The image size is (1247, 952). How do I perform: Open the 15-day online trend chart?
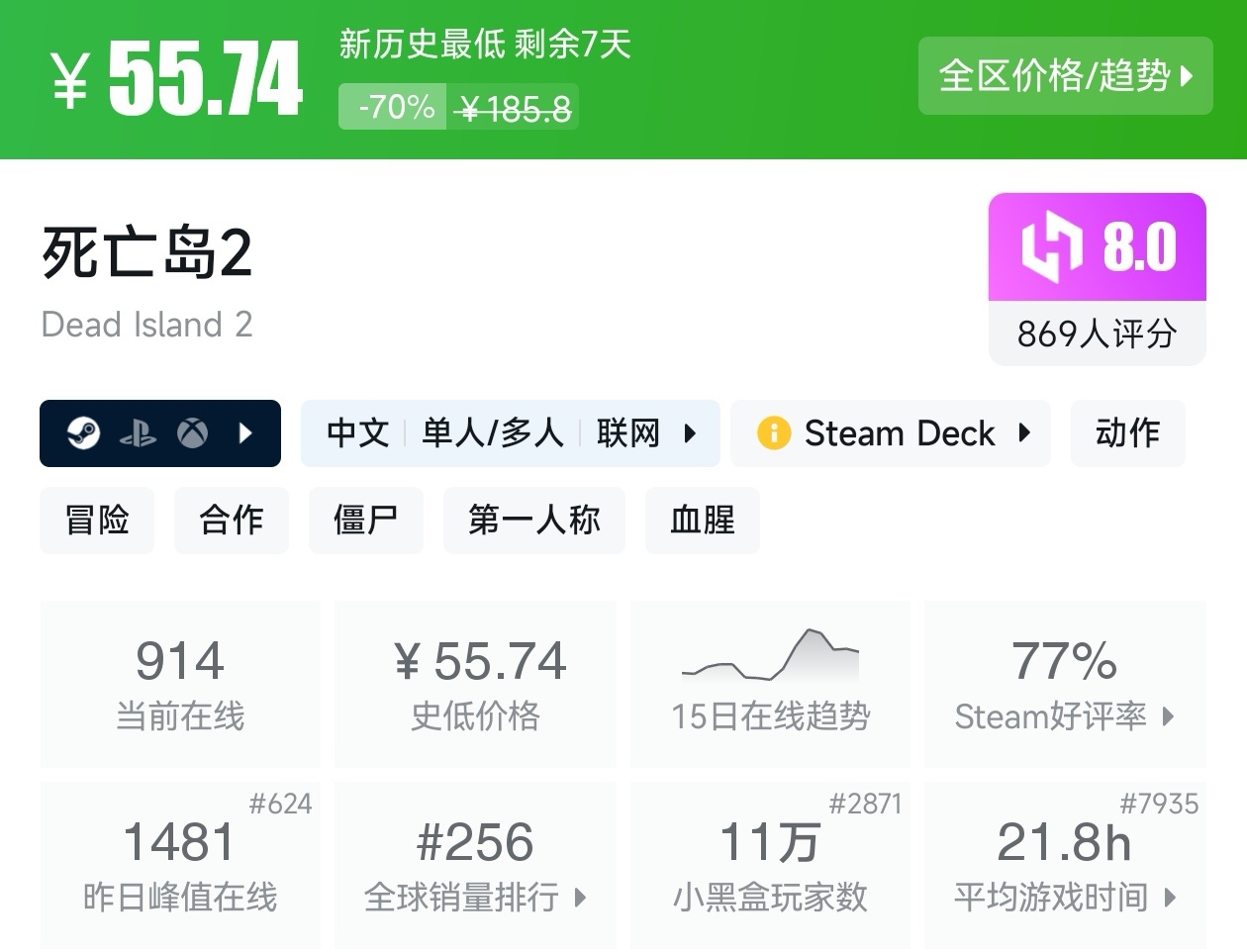pos(770,683)
